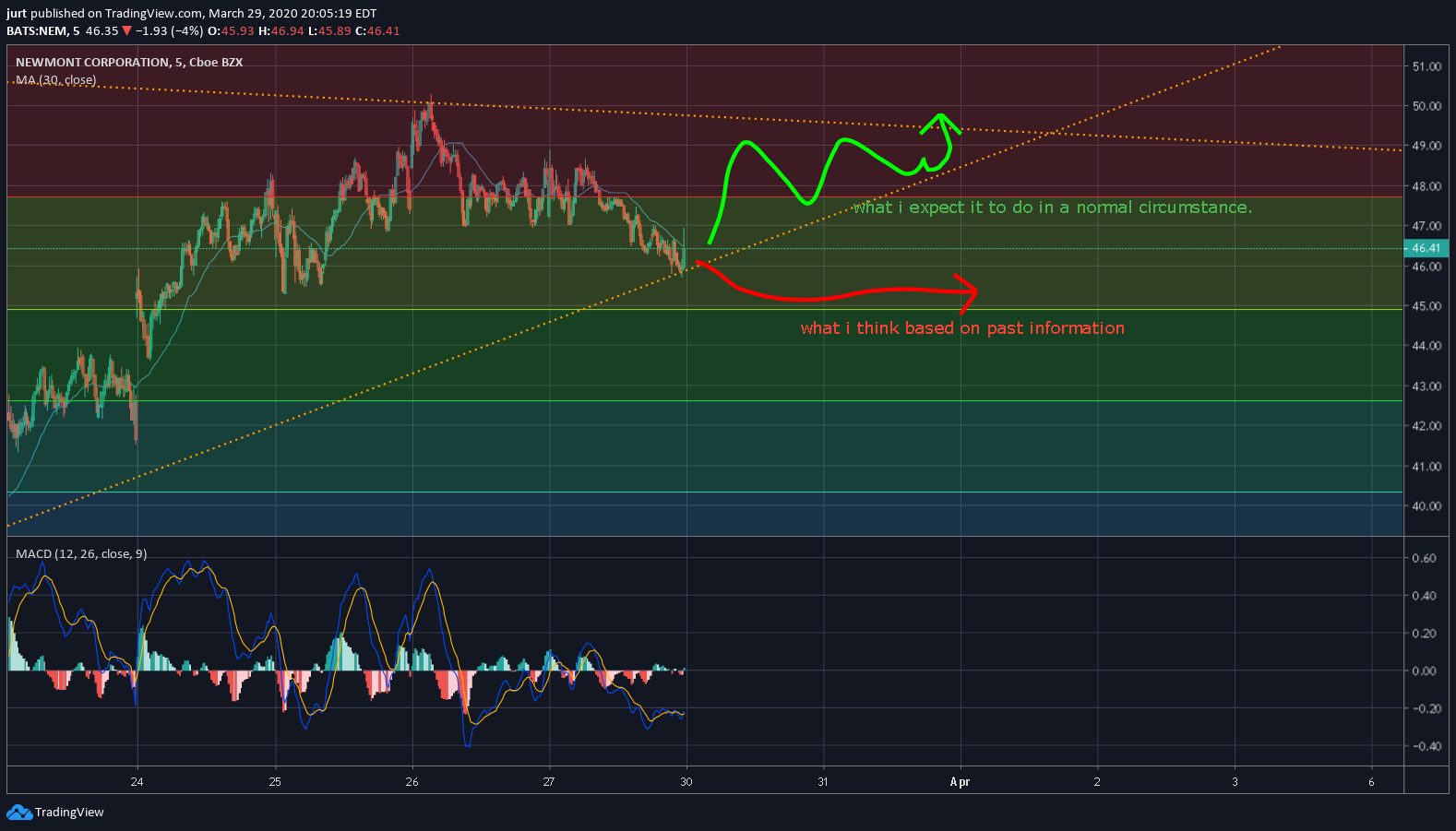Click the 50.00 price axis label

(x=1426, y=106)
